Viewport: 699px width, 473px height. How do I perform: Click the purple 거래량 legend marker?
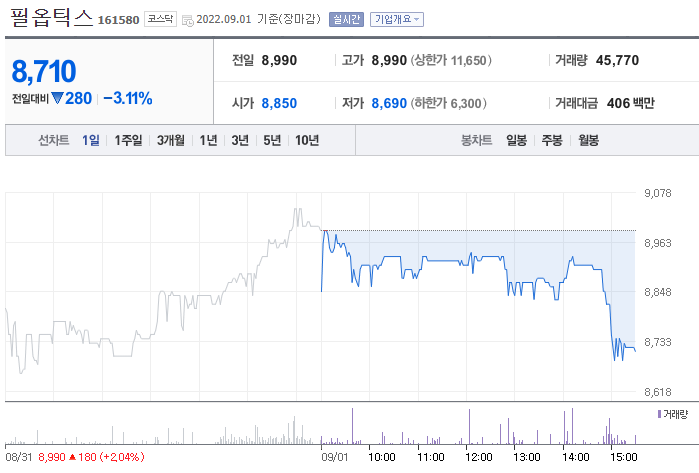pos(659,414)
